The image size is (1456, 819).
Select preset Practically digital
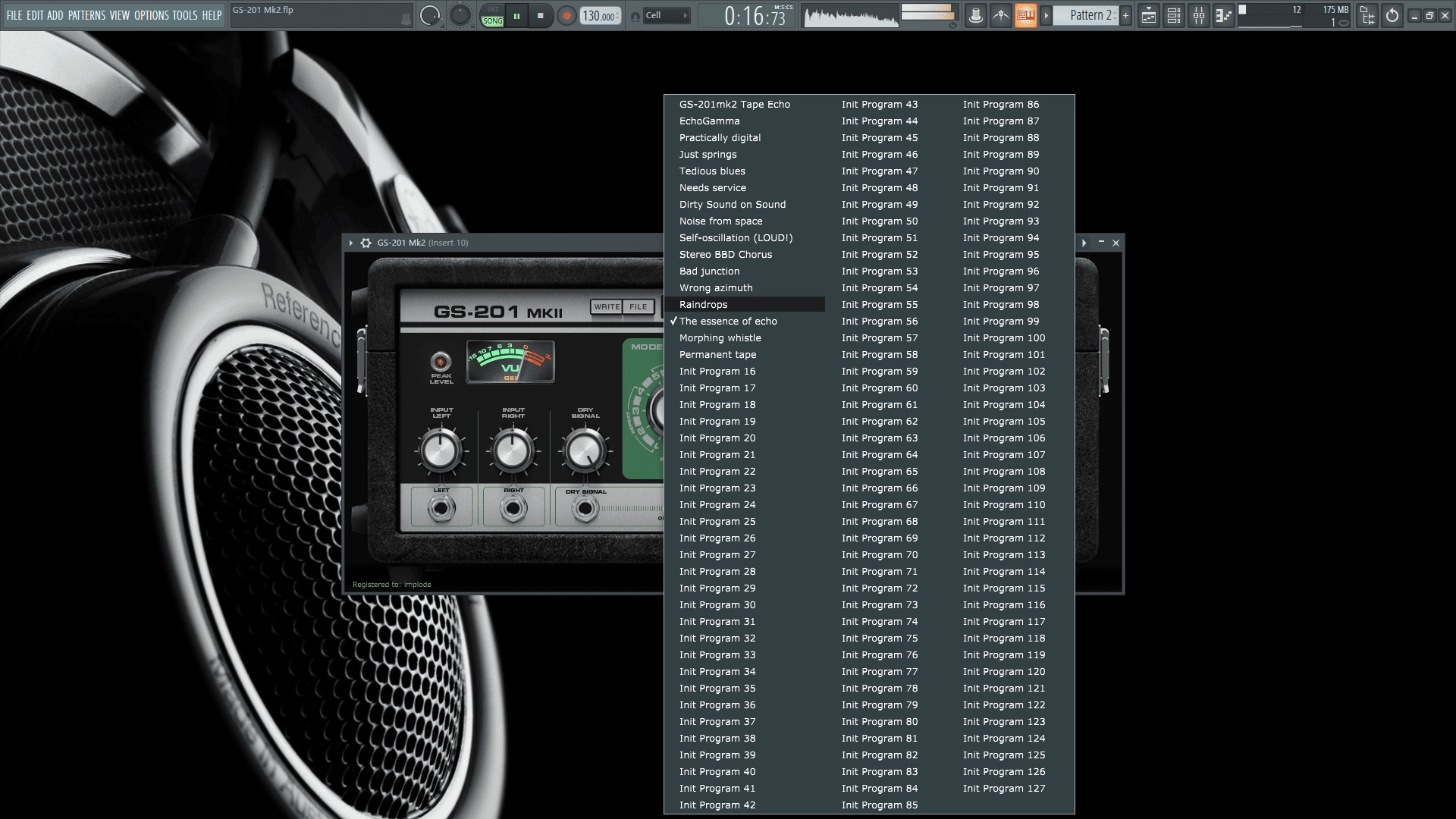745,137
